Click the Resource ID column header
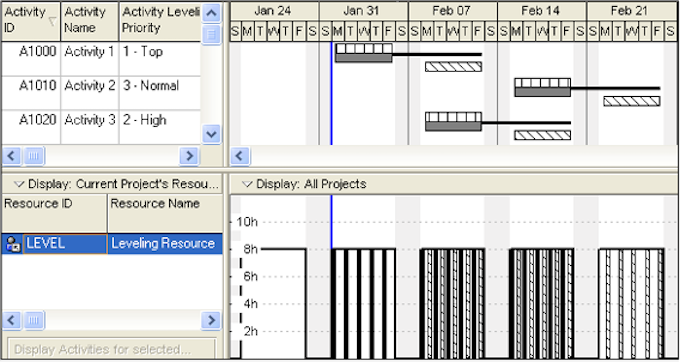The image size is (680, 362). 54,213
